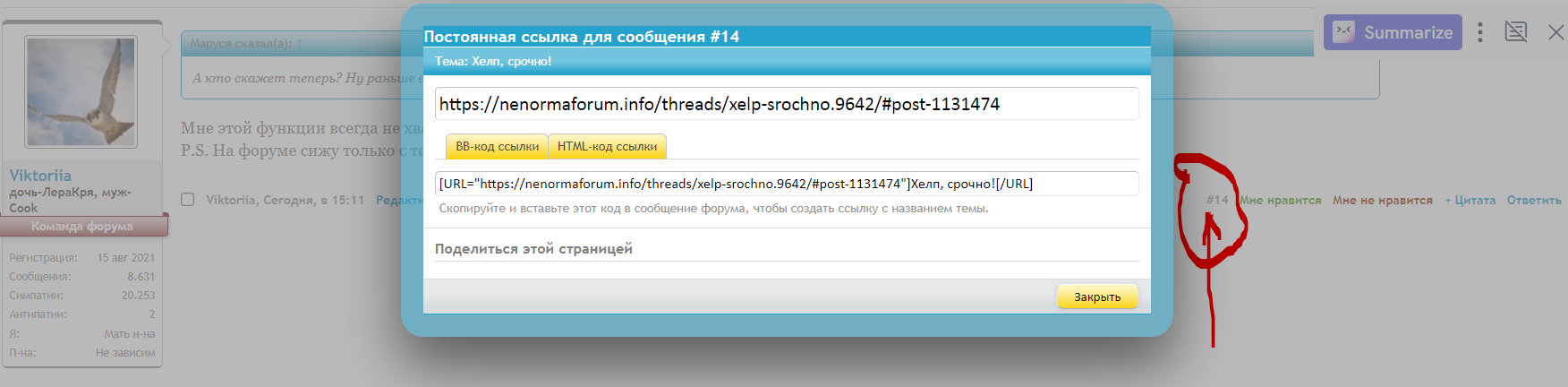Screen dimensions: 1568x387
Task: Open Viktoriia's bird avatar
Action: (81, 91)
